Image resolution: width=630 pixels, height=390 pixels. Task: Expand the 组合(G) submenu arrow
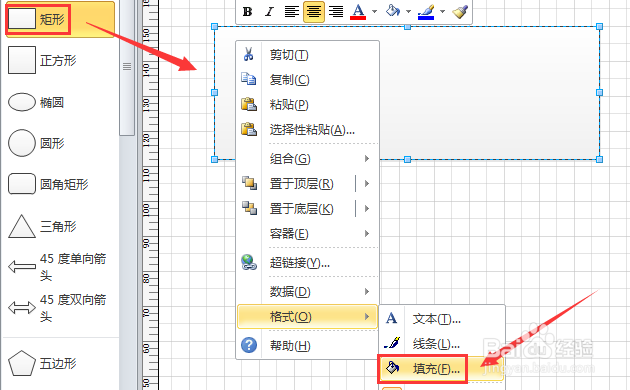click(367, 159)
